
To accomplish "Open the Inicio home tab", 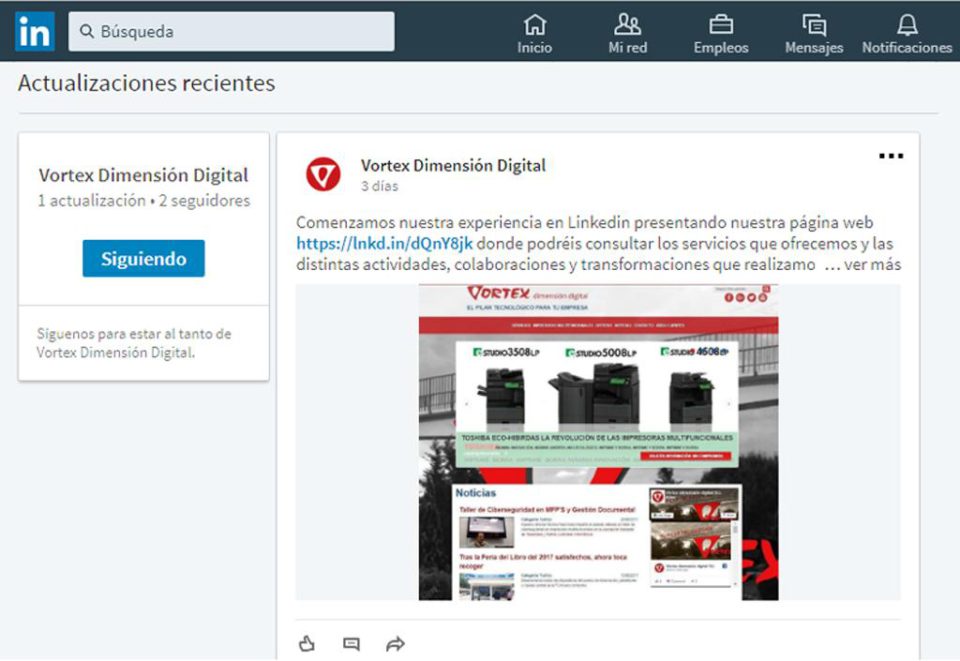I will (534, 34).
